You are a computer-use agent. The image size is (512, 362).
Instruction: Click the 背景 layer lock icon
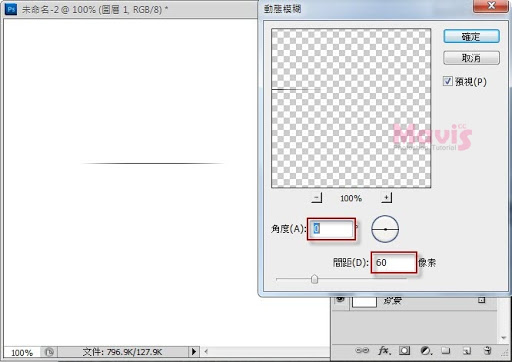click(x=481, y=300)
